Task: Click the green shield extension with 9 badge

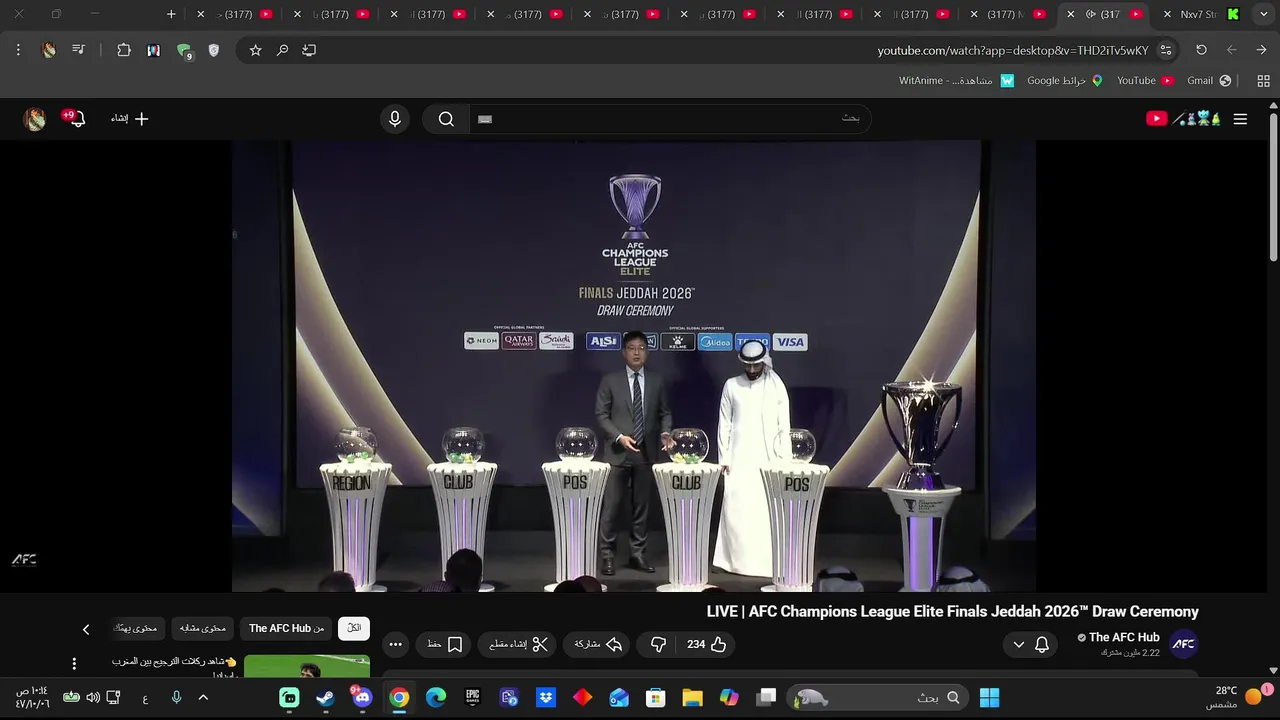Action: click(184, 51)
